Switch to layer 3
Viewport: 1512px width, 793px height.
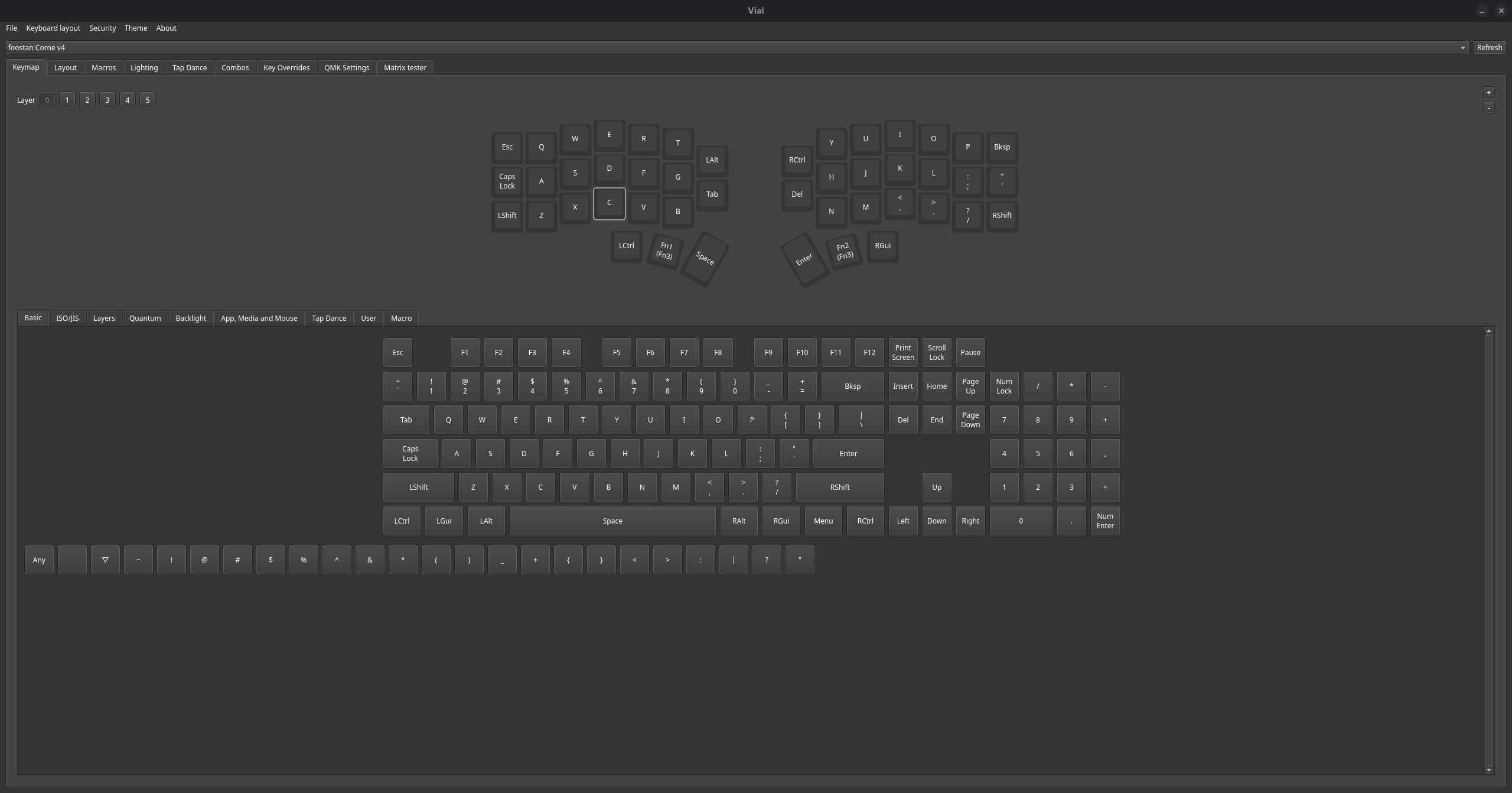pyautogui.click(x=107, y=100)
